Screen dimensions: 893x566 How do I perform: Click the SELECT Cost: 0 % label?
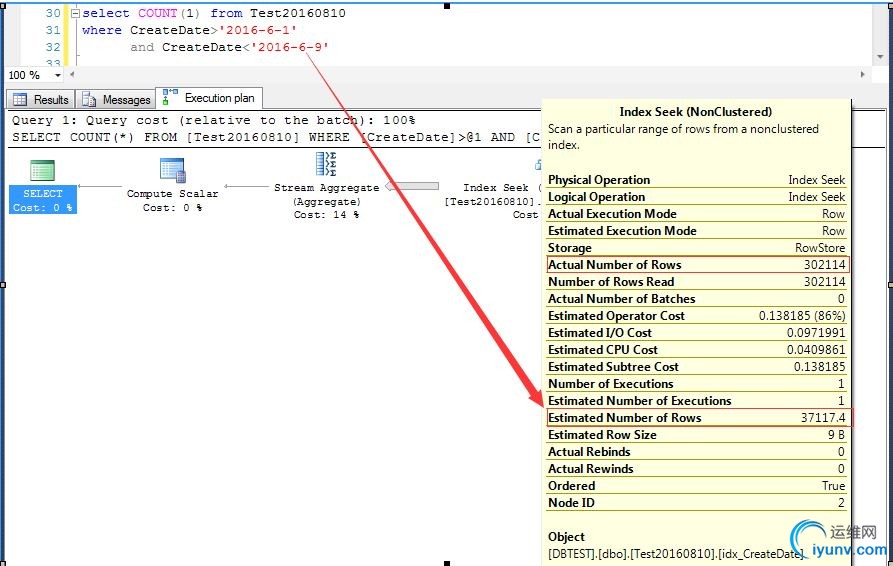(x=43, y=208)
